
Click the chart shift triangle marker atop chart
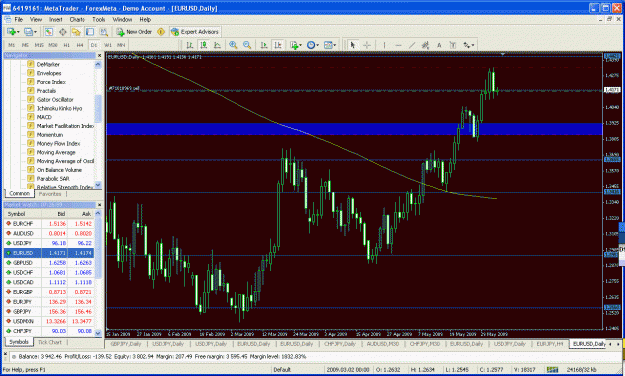[503, 54]
